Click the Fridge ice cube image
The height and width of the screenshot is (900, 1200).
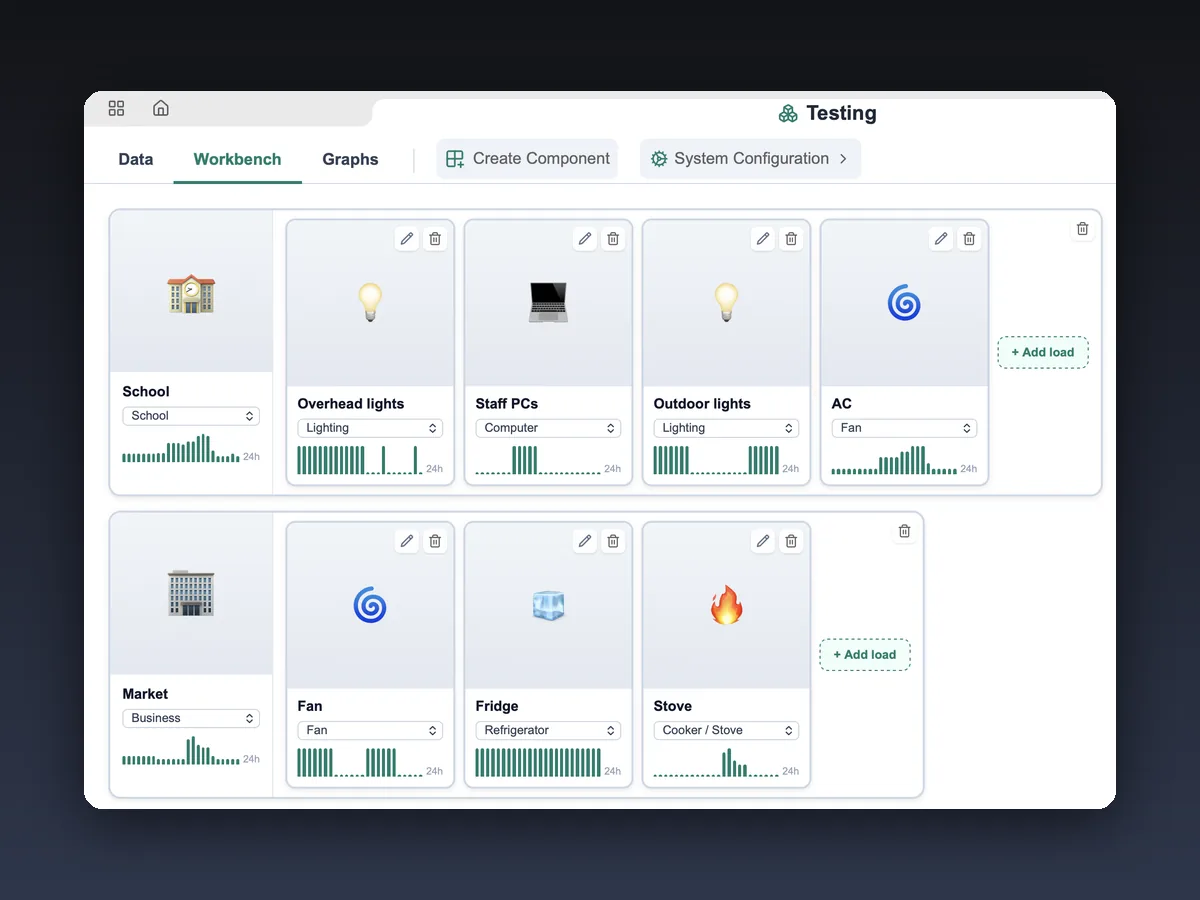(x=548, y=605)
